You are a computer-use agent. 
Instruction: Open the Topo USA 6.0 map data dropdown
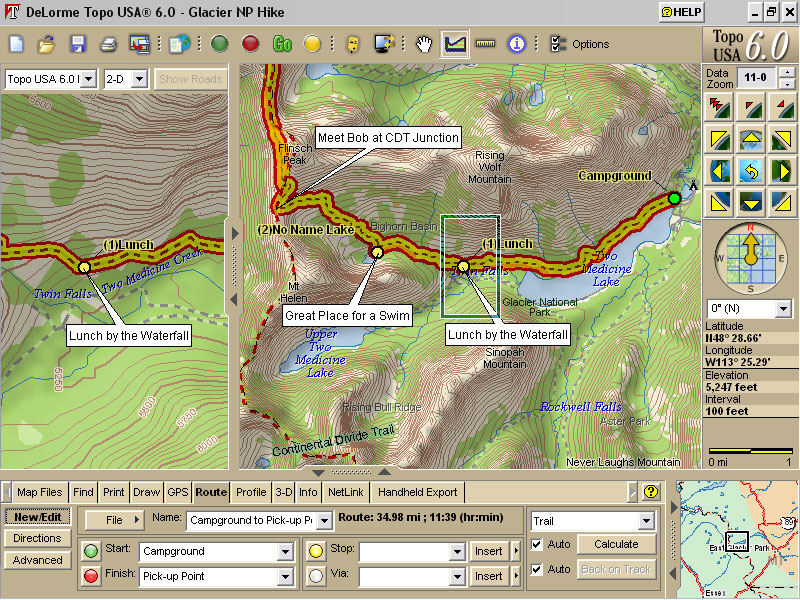(89, 80)
